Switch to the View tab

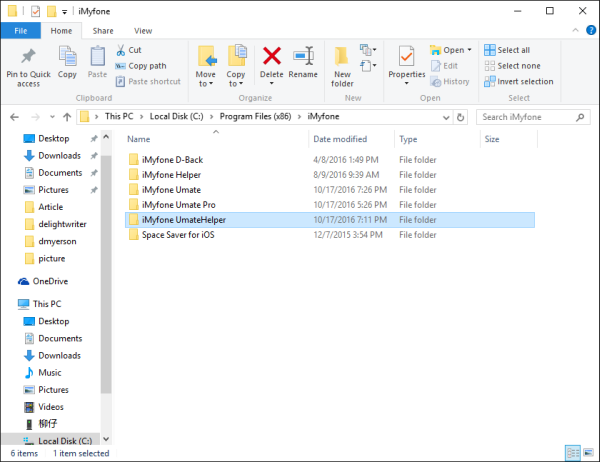[143, 31]
